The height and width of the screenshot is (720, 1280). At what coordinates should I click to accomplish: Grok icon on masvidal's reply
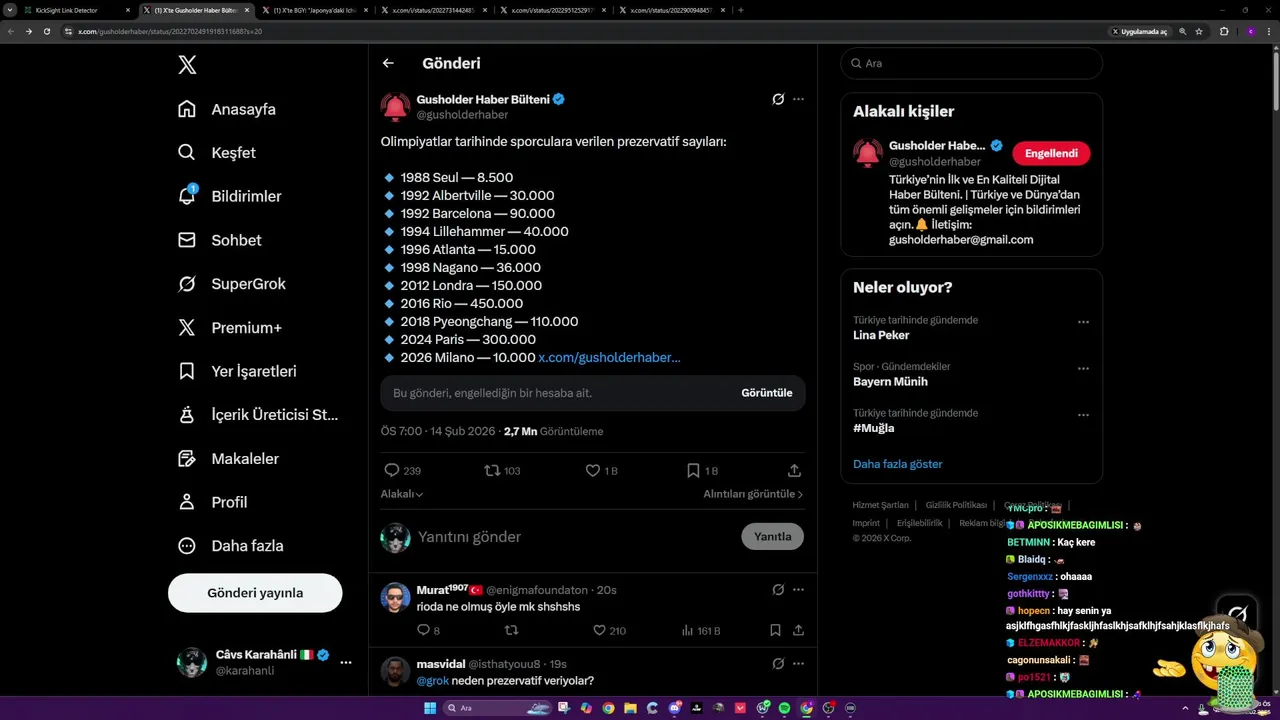pyautogui.click(x=778, y=664)
